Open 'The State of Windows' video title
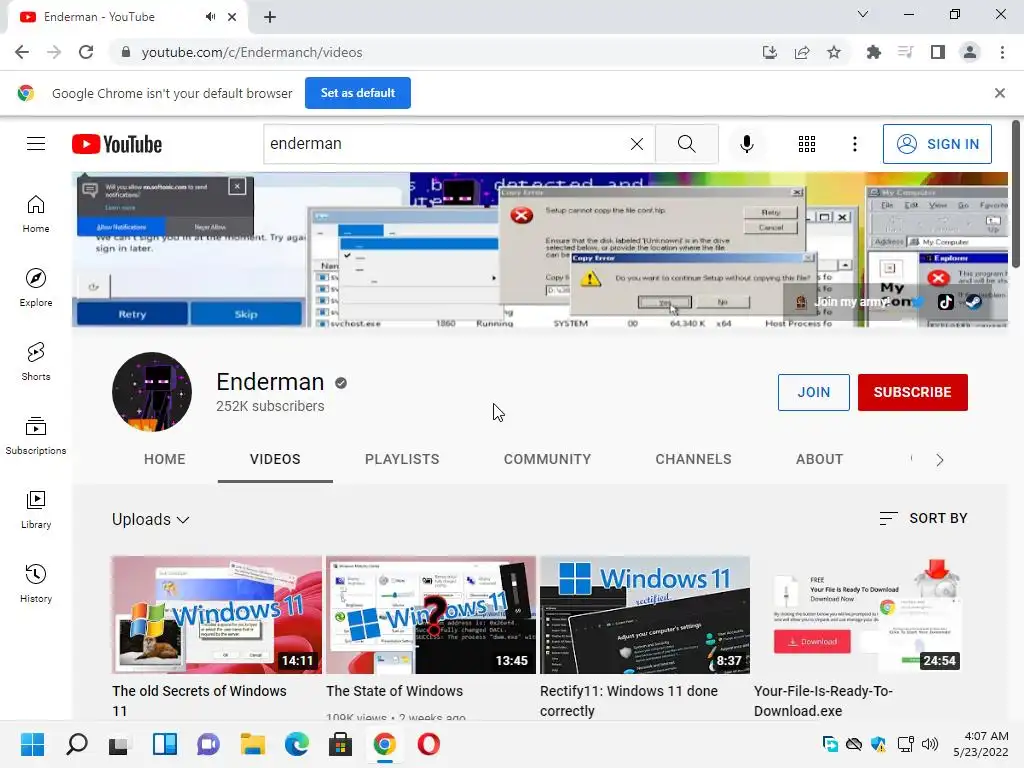 click(394, 691)
